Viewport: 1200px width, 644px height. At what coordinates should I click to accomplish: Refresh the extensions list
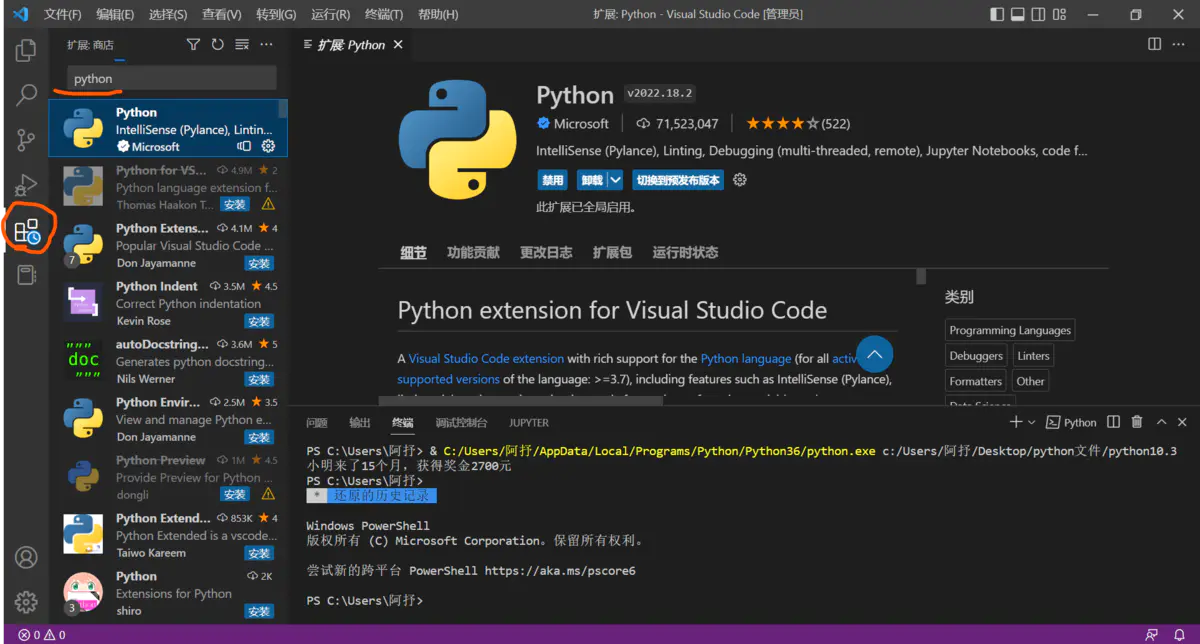218,45
